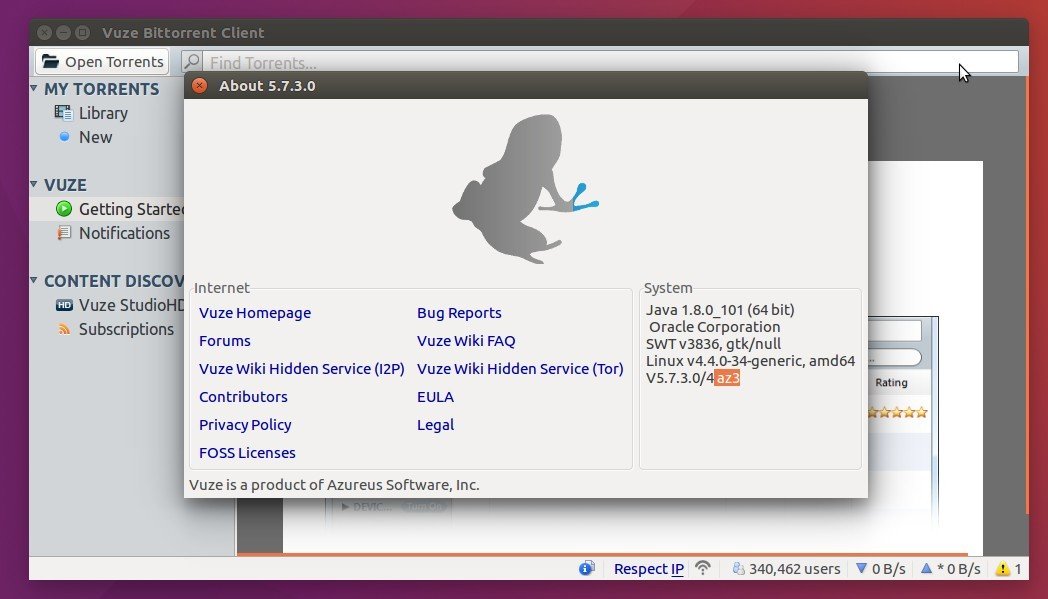Click the wireless network status icon
The width and height of the screenshot is (1048, 599).
coord(702,568)
